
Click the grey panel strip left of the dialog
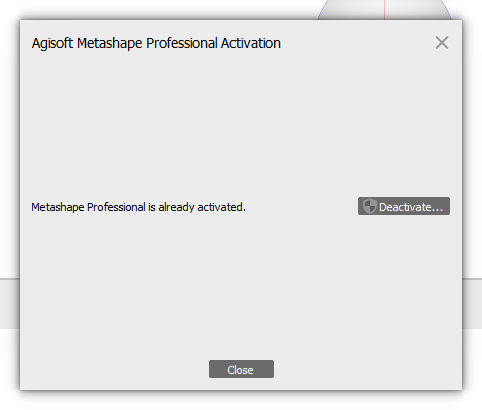point(10,304)
